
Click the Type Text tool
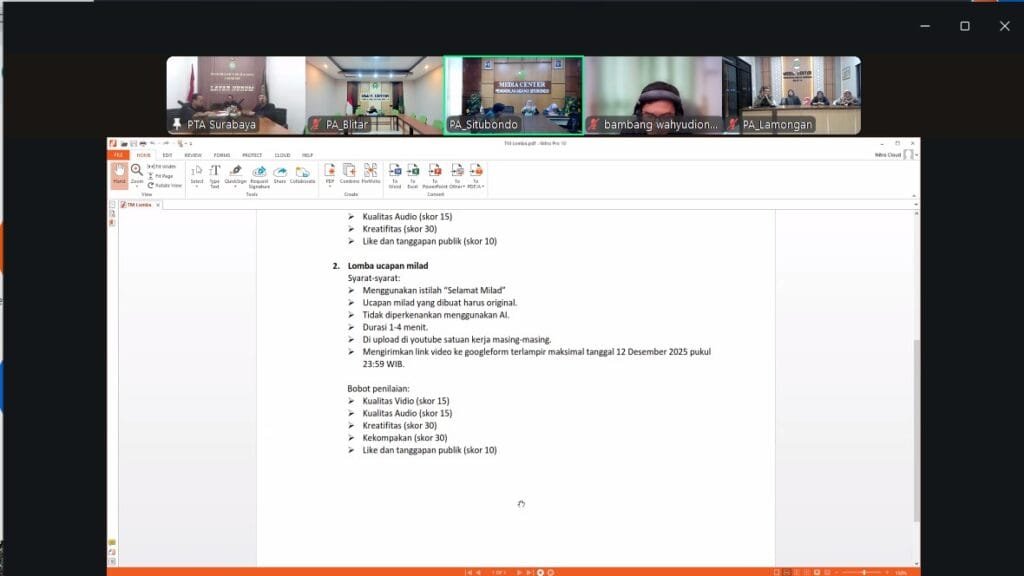(214, 174)
